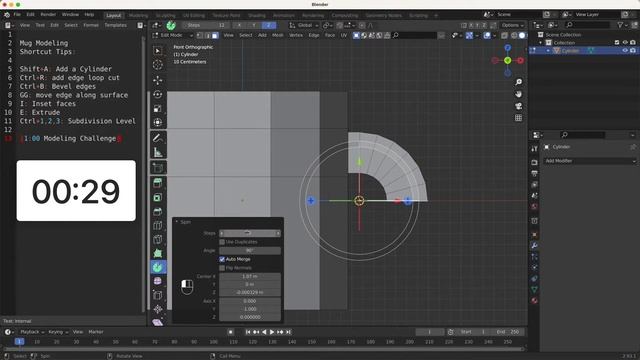Hide the Collection with its eye icon
This screenshot has width=640, height=360.
pyautogui.click(x=625, y=42)
